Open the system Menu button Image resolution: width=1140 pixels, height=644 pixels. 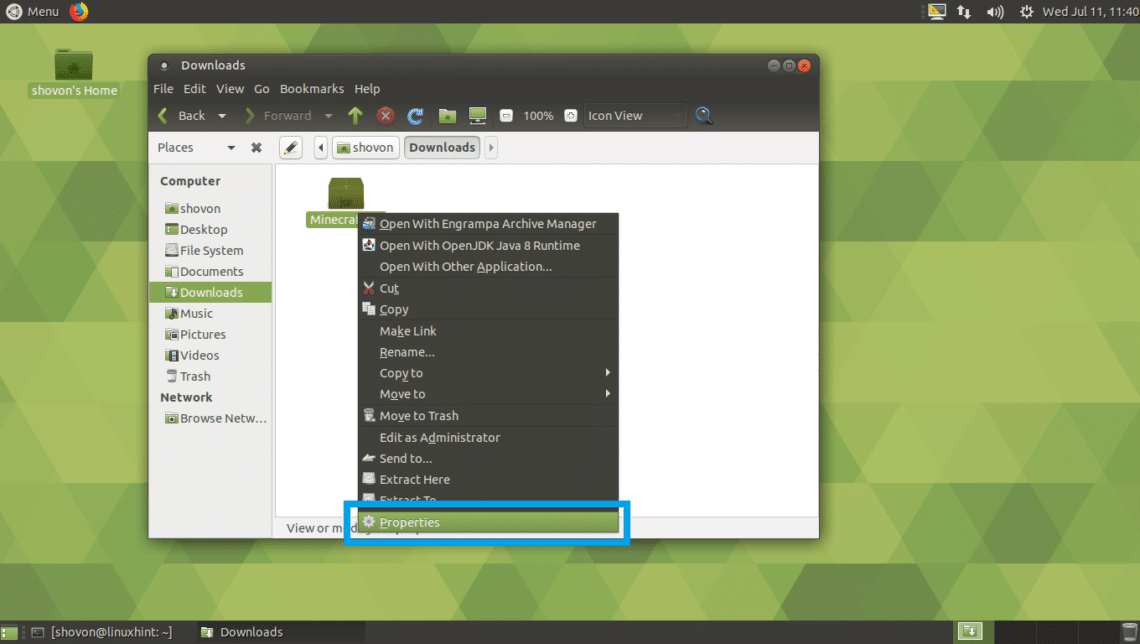click(33, 12)
